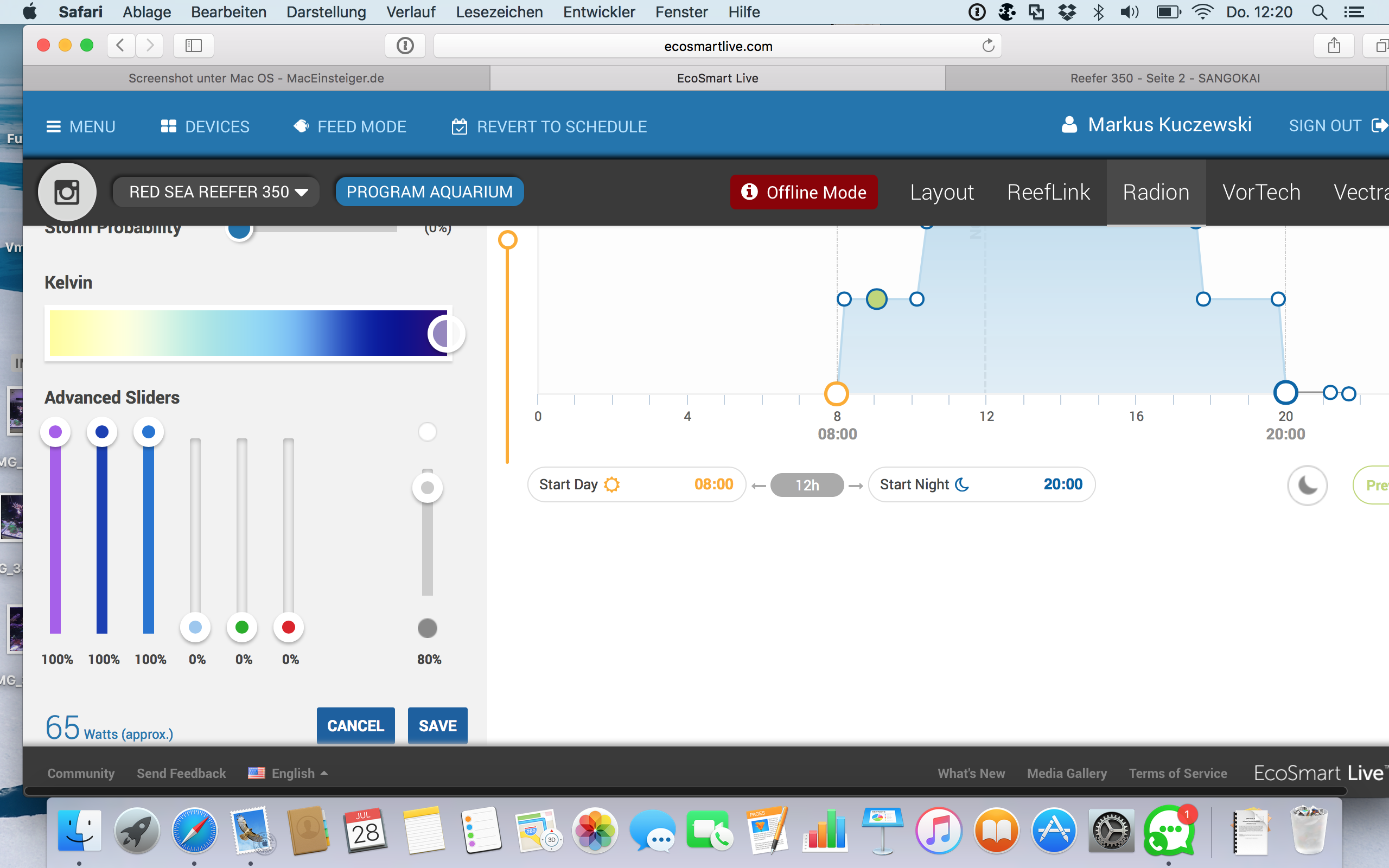Viewport: 1389px width, 868px height.
Task: Select the green timeline point marker
Action: pyautogui.click(x=876, y=299)
